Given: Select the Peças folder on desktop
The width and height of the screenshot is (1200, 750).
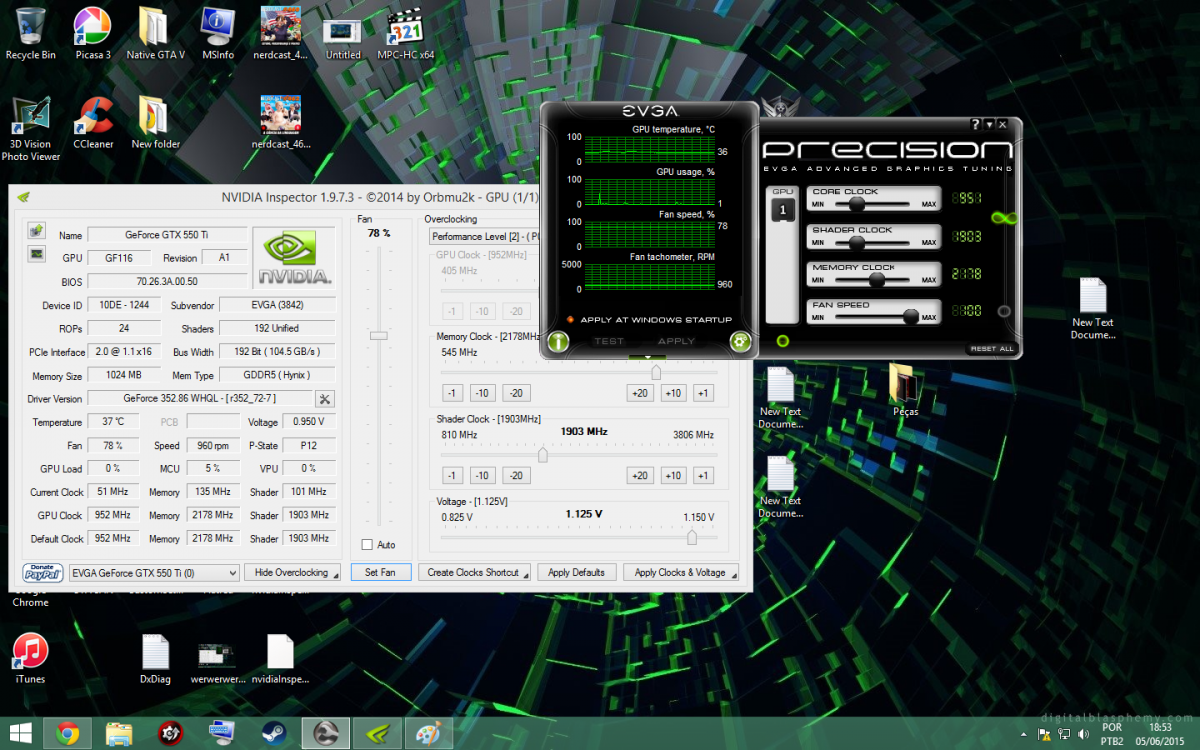Looking at the screenshot, I should [904, 391].
